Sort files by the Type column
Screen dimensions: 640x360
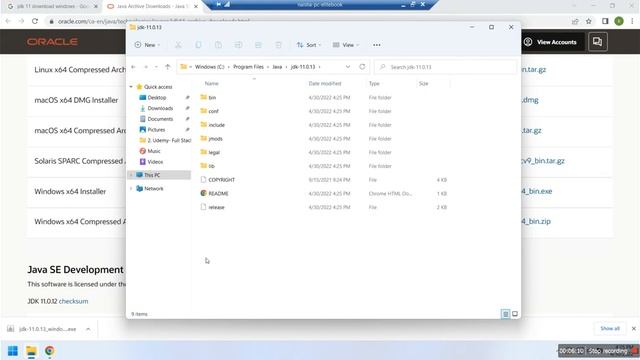point(374,84)
